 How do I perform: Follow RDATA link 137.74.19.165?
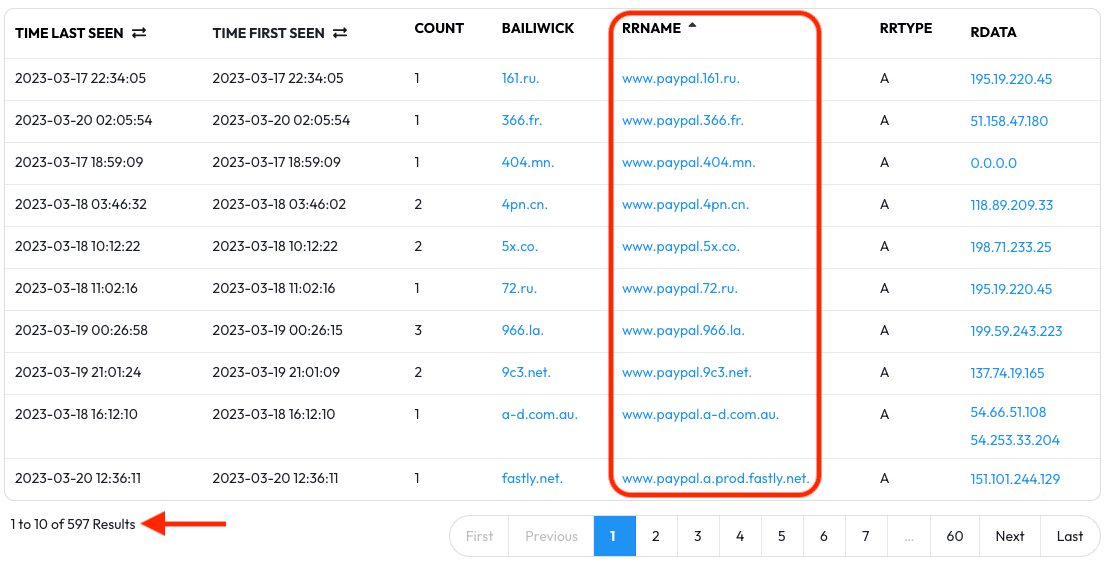[x=1007, y=373]
